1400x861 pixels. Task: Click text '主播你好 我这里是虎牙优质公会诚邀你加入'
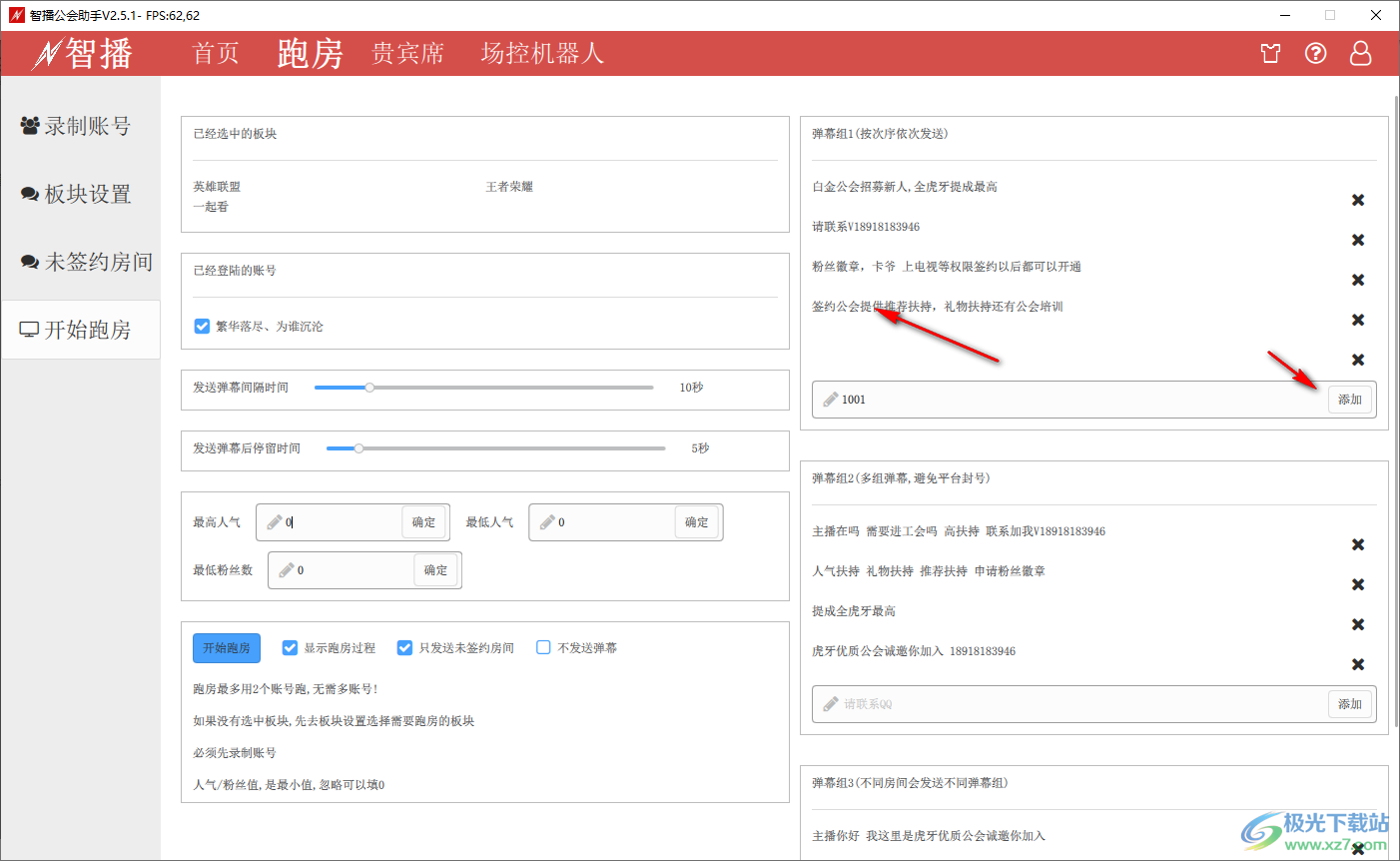(x=929, y=836)
